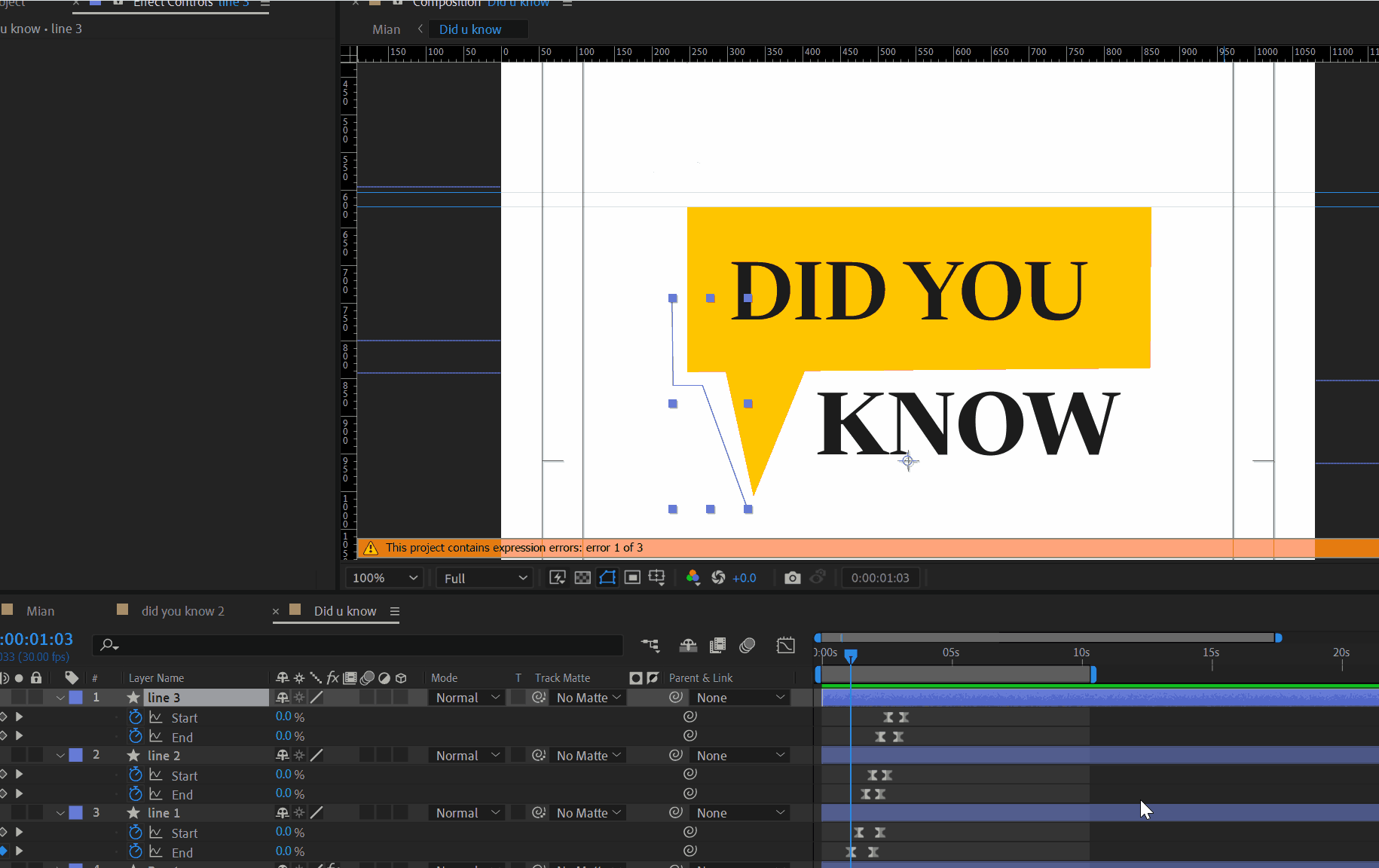Viewport: 1379px width, 868px height.
Task: Click line 2 label color swatch
Action: click(x=76, y=755)
